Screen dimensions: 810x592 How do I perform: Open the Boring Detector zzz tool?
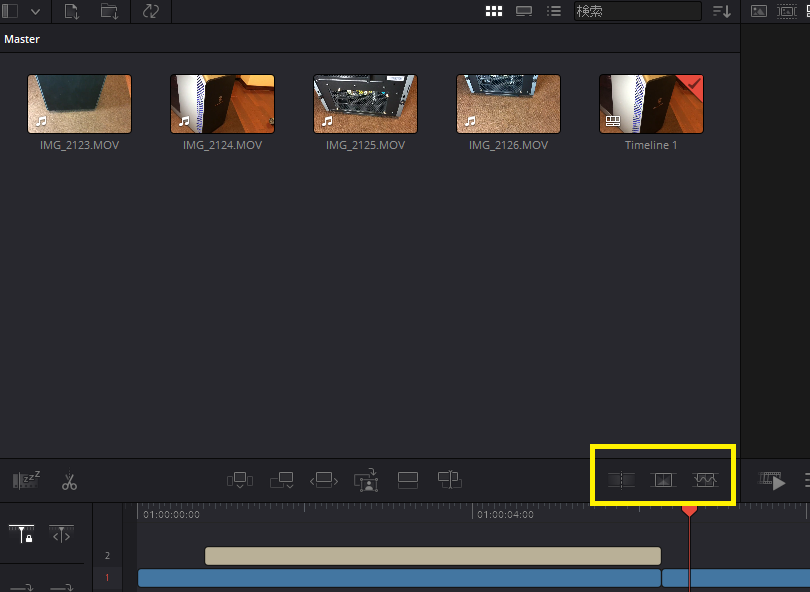pos(26,480)
